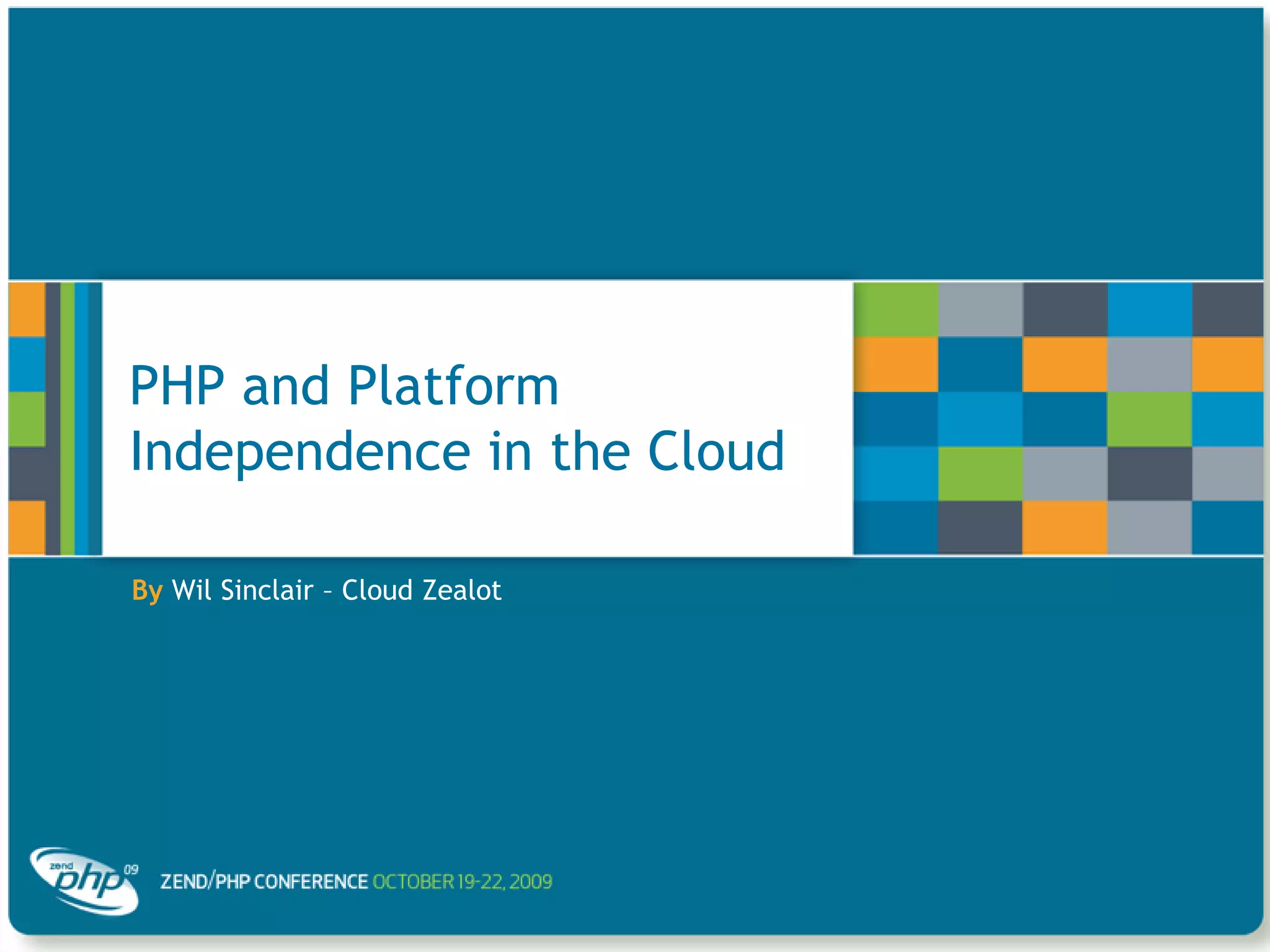Click the small "09" beside the logo
Image resolution: width=1270 pixels, height=952 pixels.
[131, 870]
